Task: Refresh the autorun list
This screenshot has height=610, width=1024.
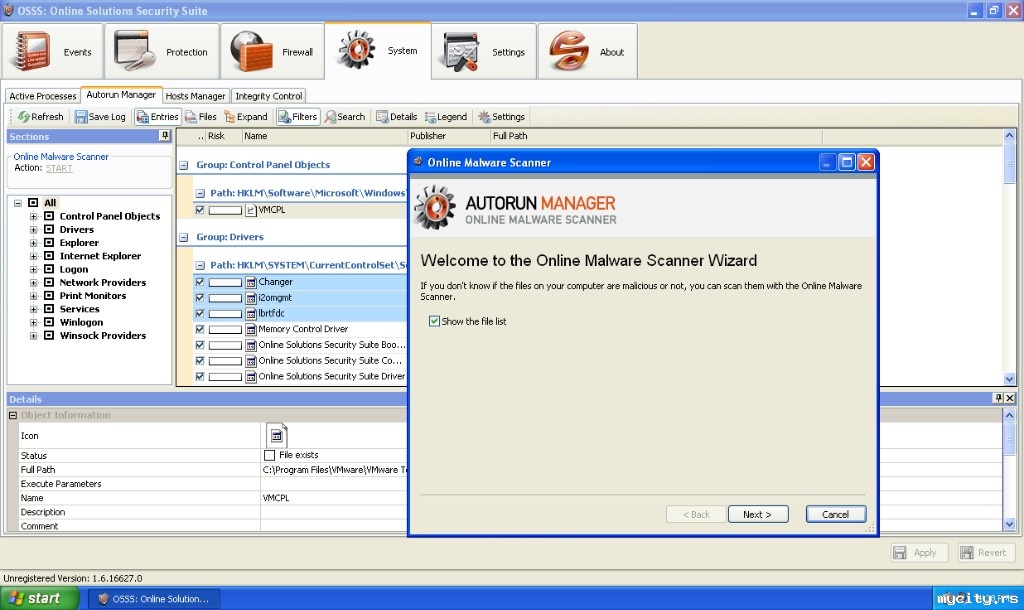Action: pos(40,116)
